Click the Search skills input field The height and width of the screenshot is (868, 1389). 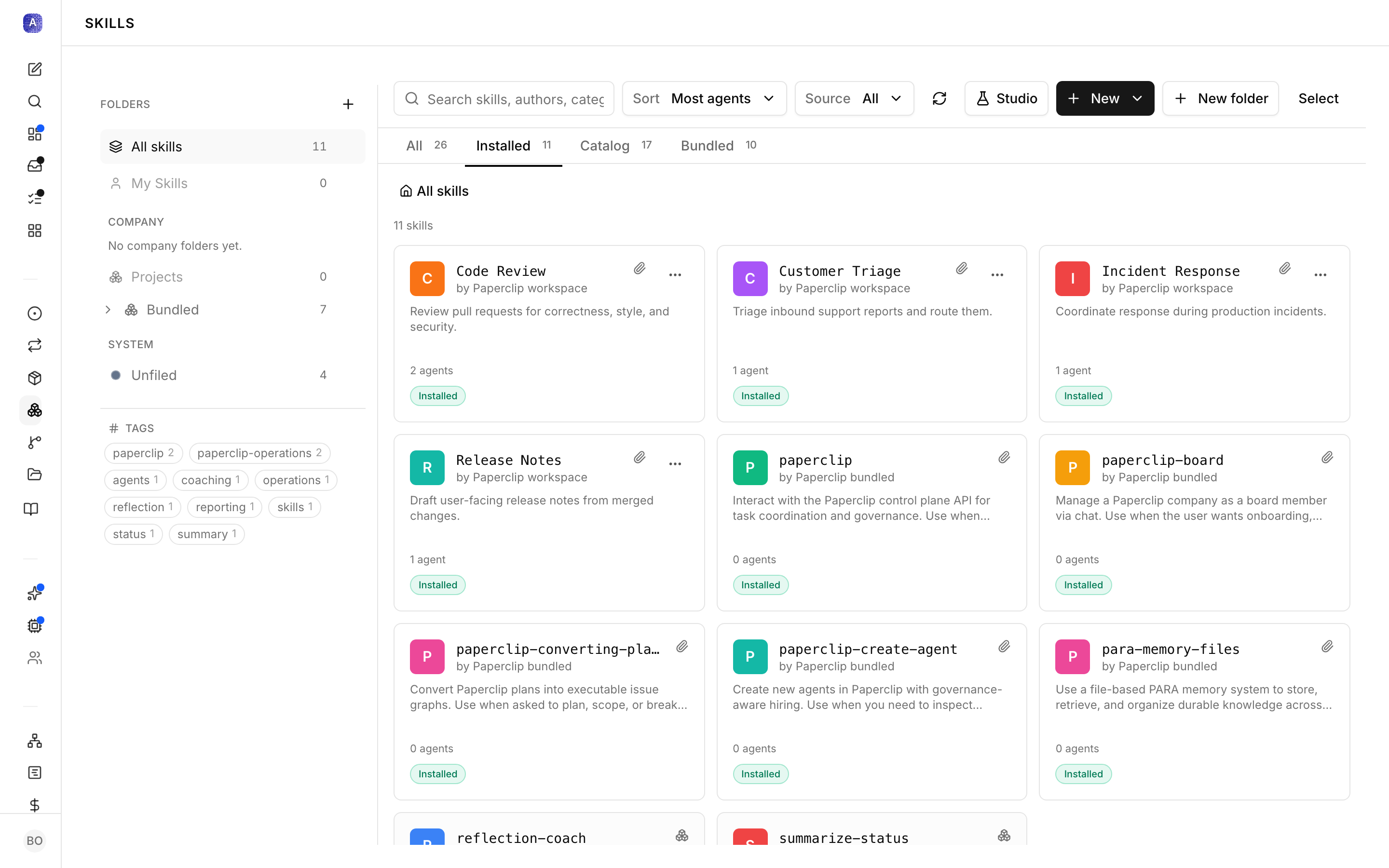(504, 99)
